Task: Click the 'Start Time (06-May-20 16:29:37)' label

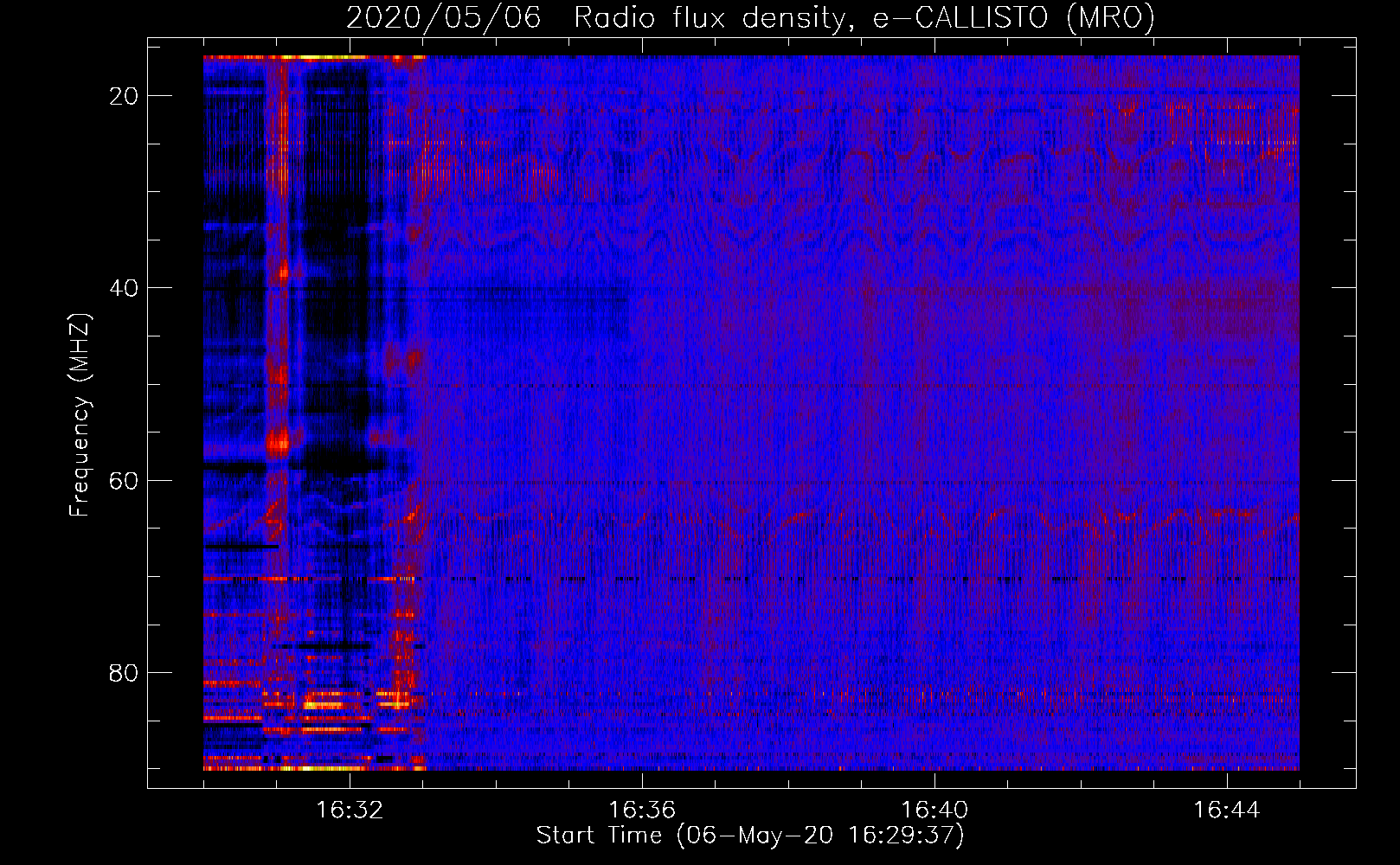Action: tap(750, 836)
